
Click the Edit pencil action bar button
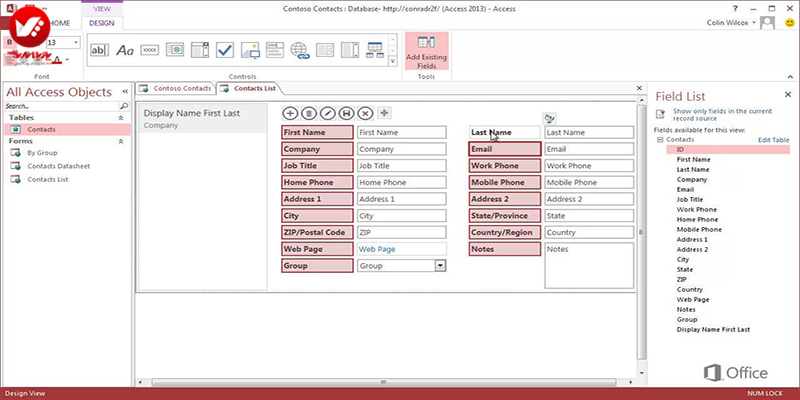point(328,113)
